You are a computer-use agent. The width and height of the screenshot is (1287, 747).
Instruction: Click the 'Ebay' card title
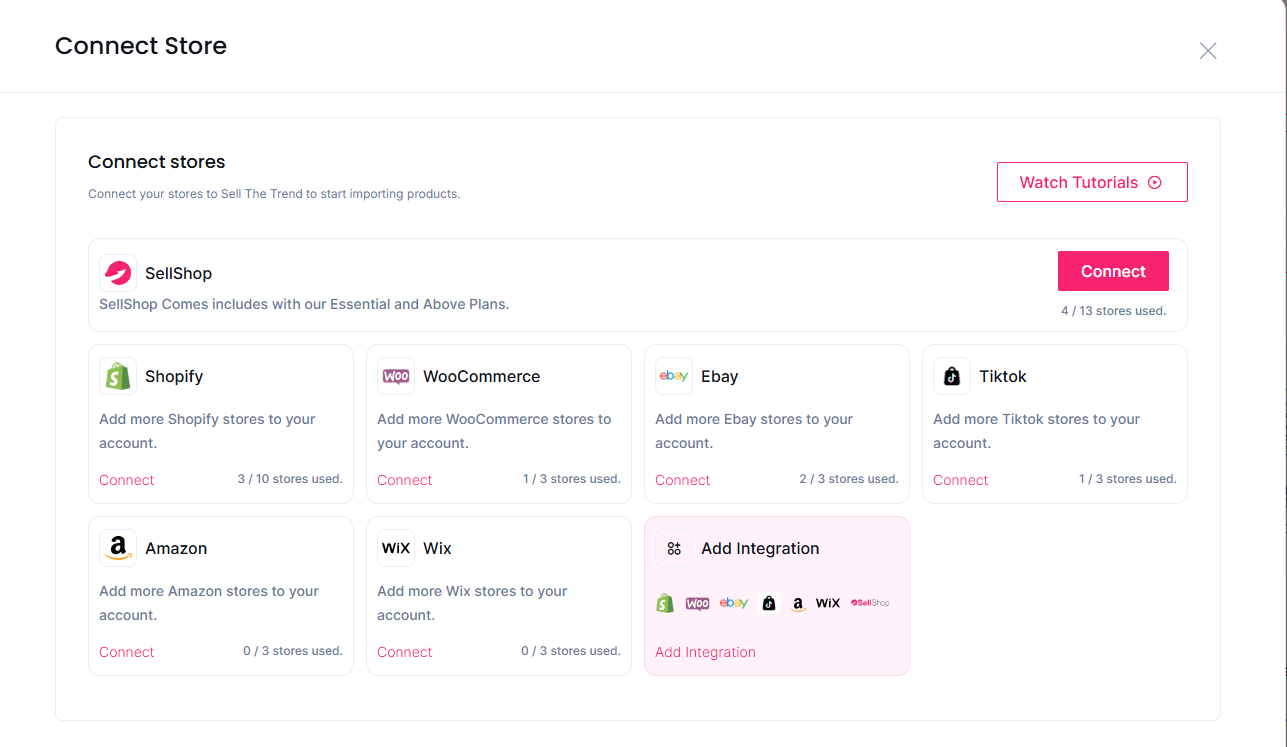point(720,377)
